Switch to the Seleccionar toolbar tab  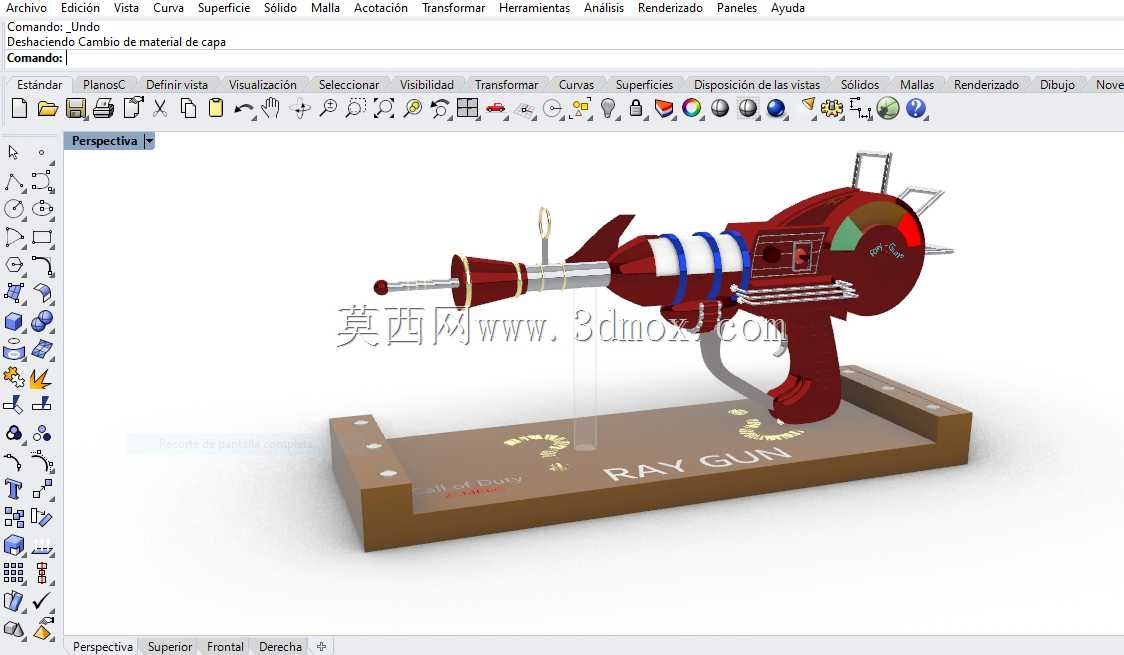(x=349, y=85)
